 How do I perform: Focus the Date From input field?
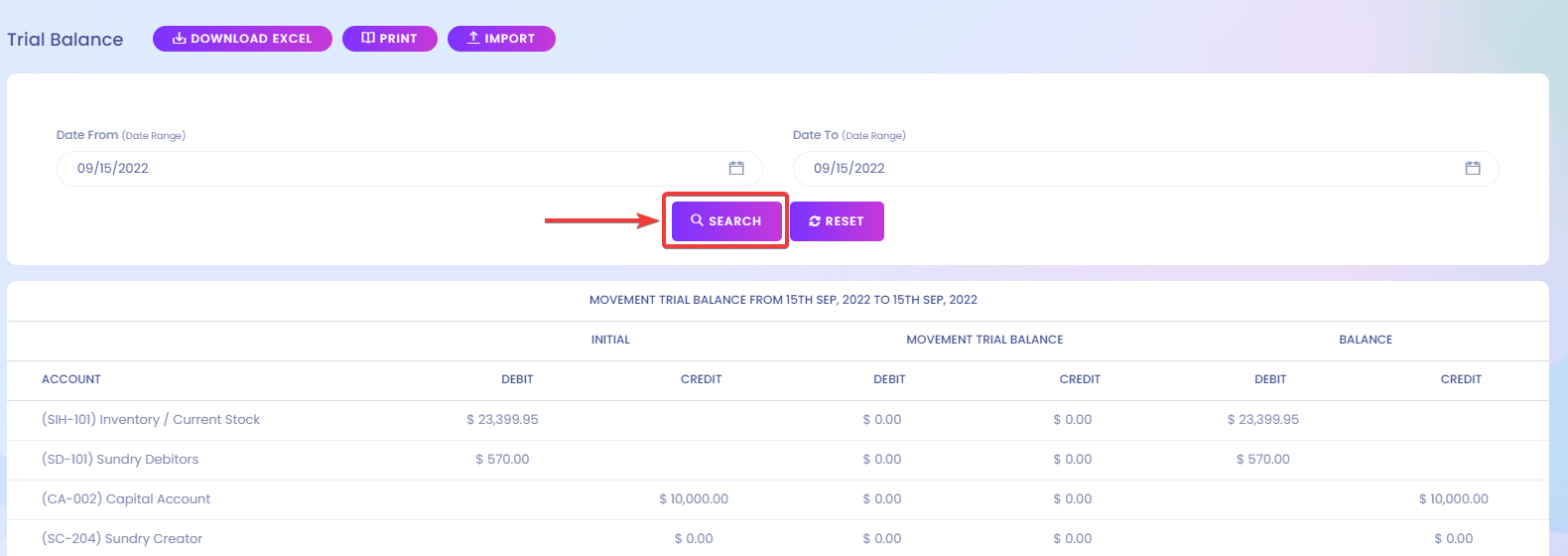409,168
